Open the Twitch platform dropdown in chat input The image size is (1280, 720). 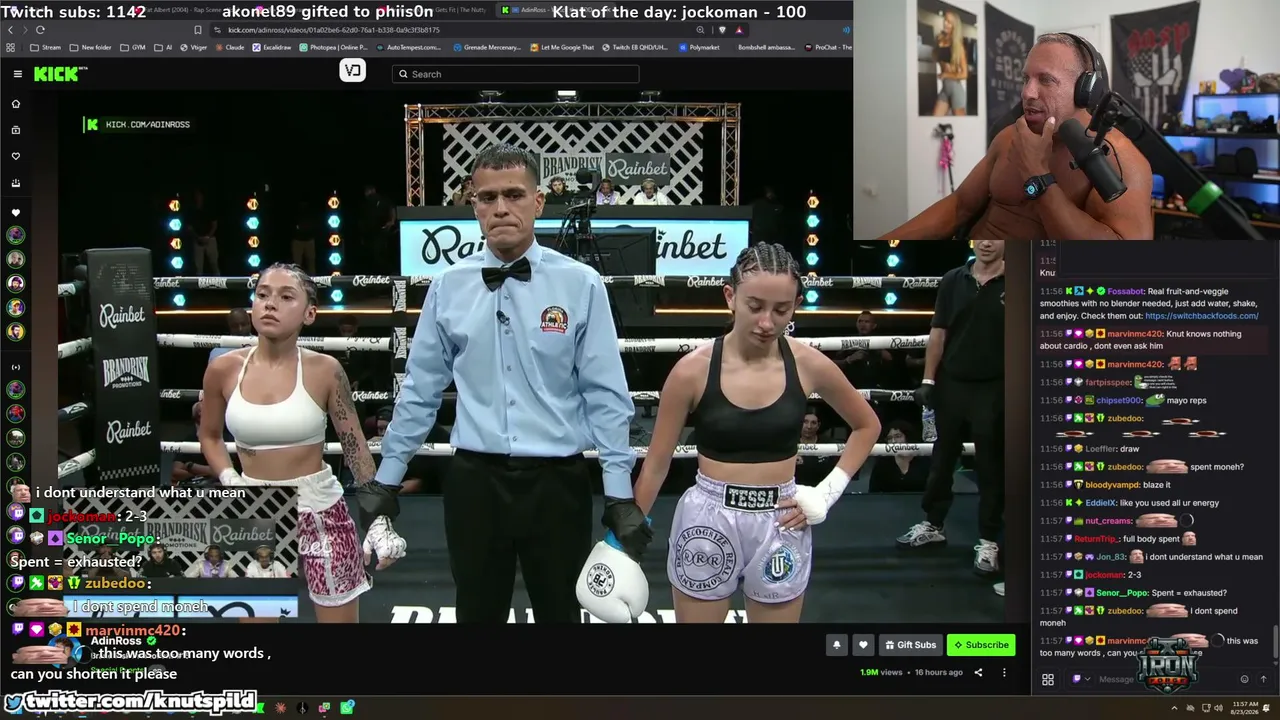click(1080, 679)
